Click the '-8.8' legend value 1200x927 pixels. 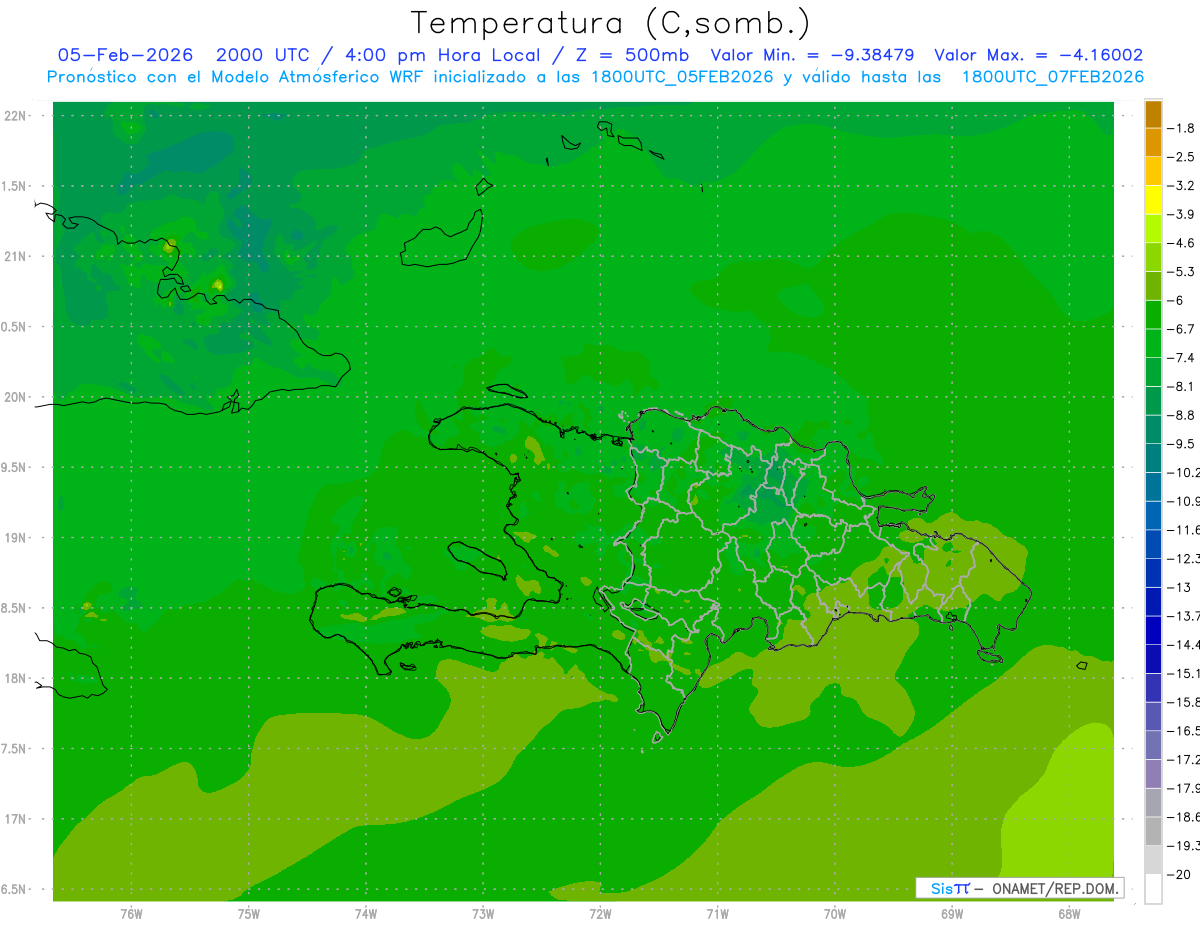point(1181,415)
